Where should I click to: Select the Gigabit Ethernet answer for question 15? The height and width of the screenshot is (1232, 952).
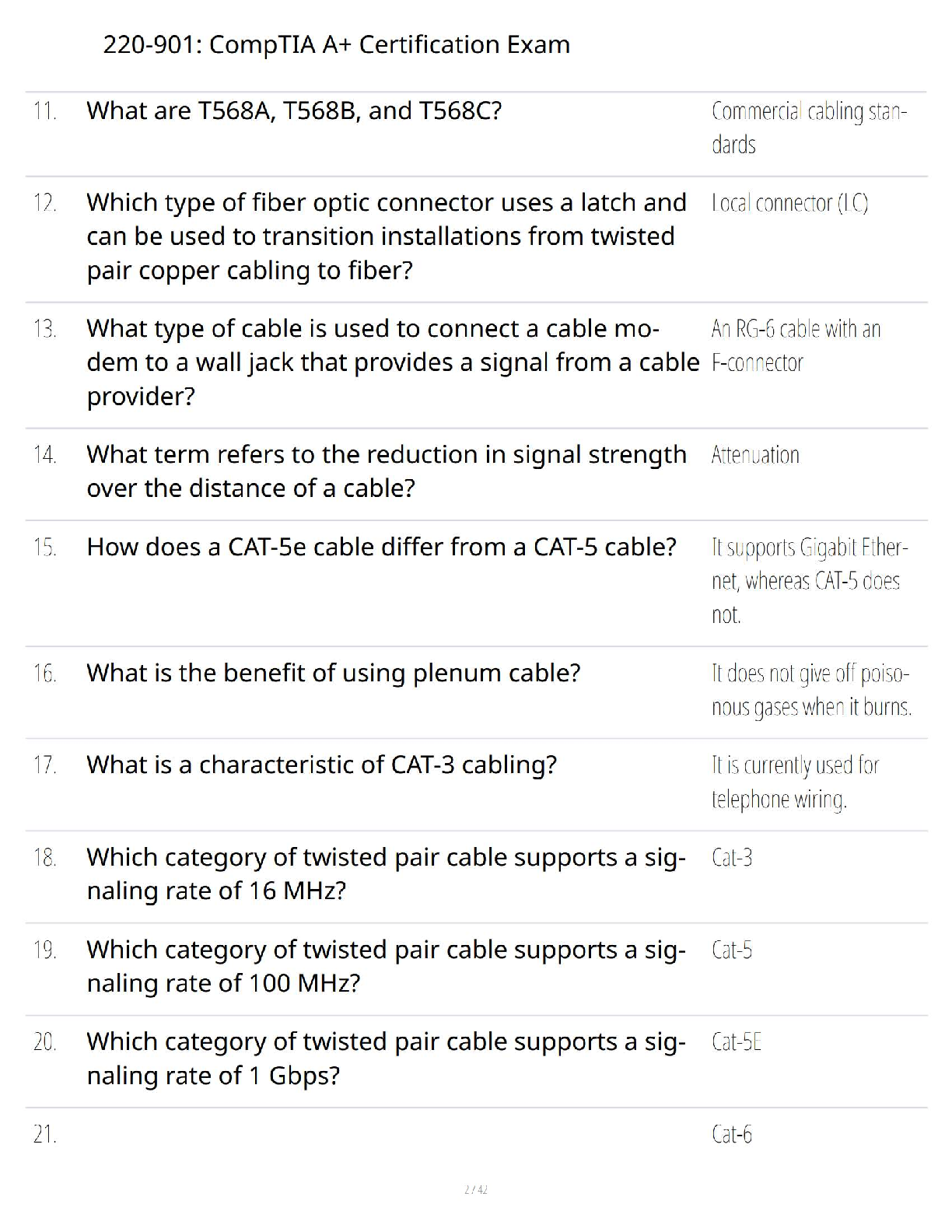[809, 581]
